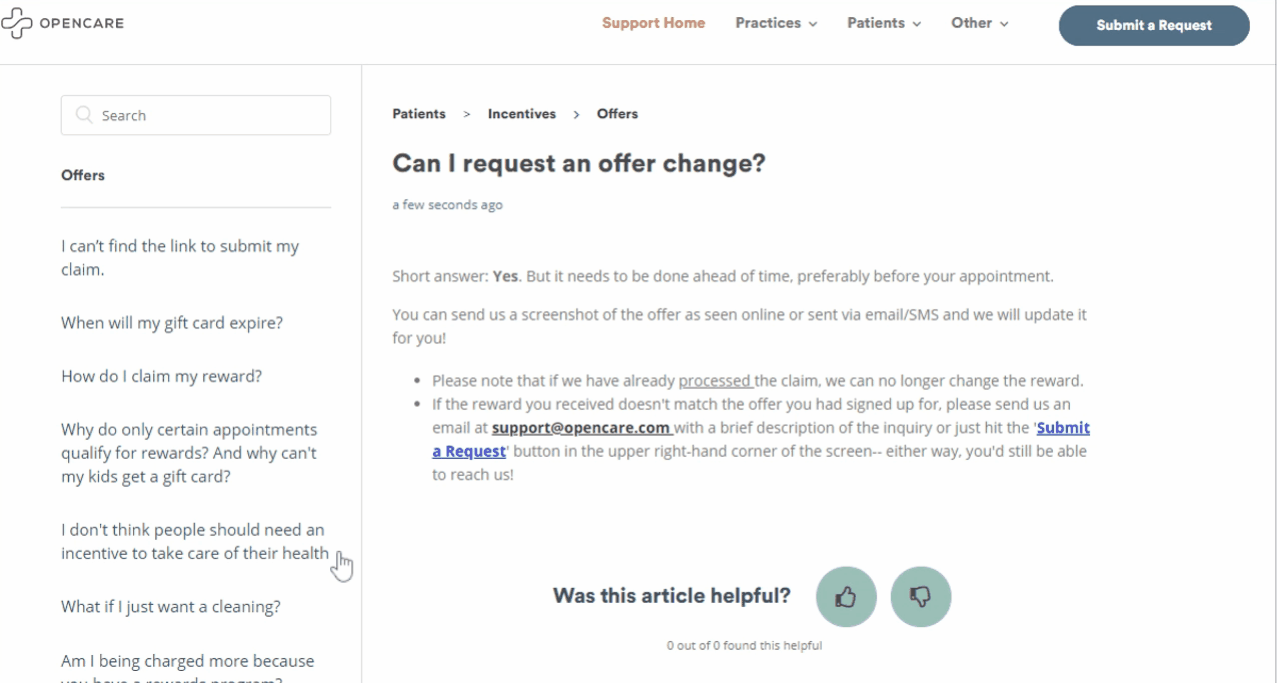Open 'How do I claim my reward?' article
This screenshot has height=683, width=1277.
point(161,376)
